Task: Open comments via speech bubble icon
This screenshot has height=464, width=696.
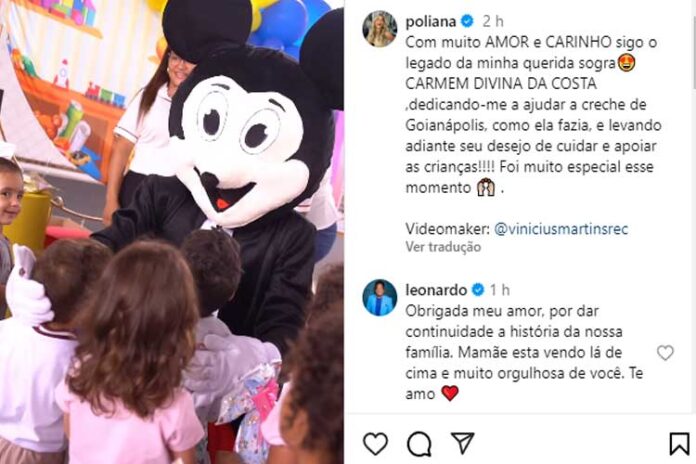Action: pos(419,444)
